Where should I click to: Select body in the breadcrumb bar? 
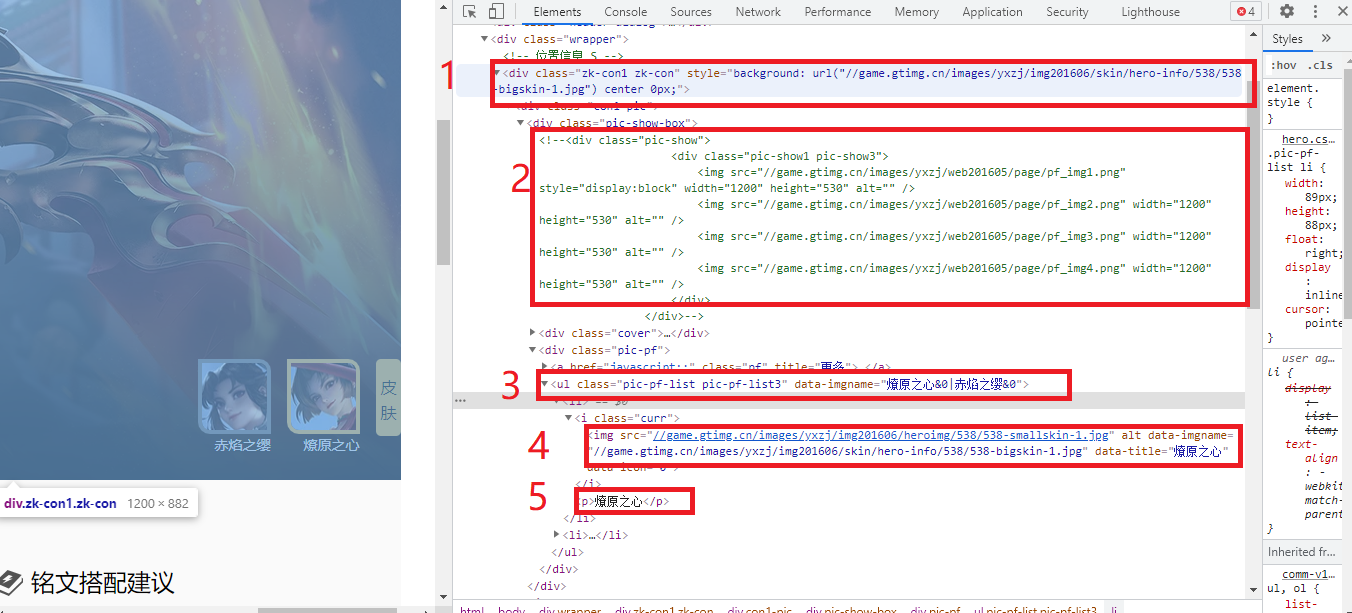click(x=511, y=608)
